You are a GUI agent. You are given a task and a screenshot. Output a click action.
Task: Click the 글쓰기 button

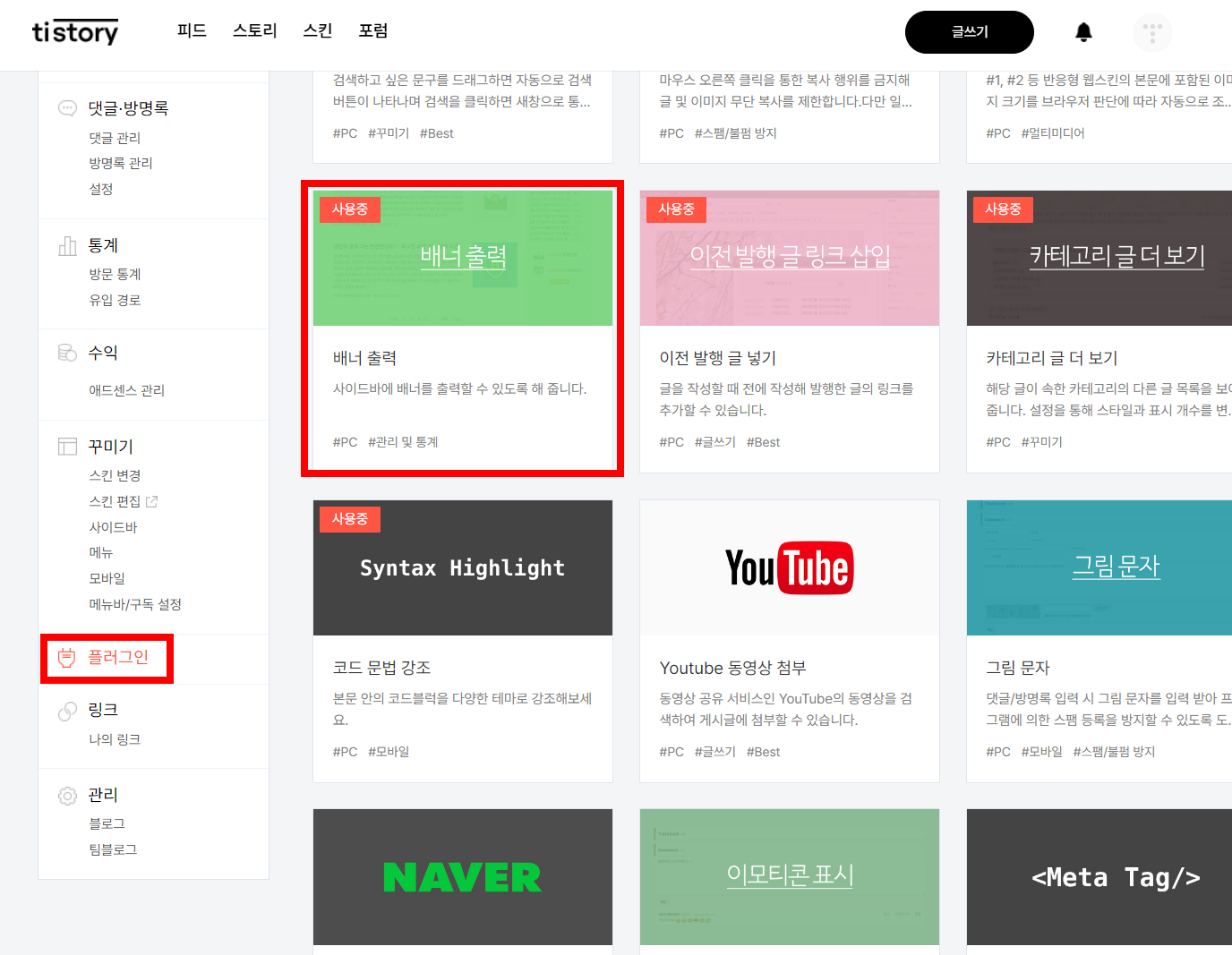[970, 31]
